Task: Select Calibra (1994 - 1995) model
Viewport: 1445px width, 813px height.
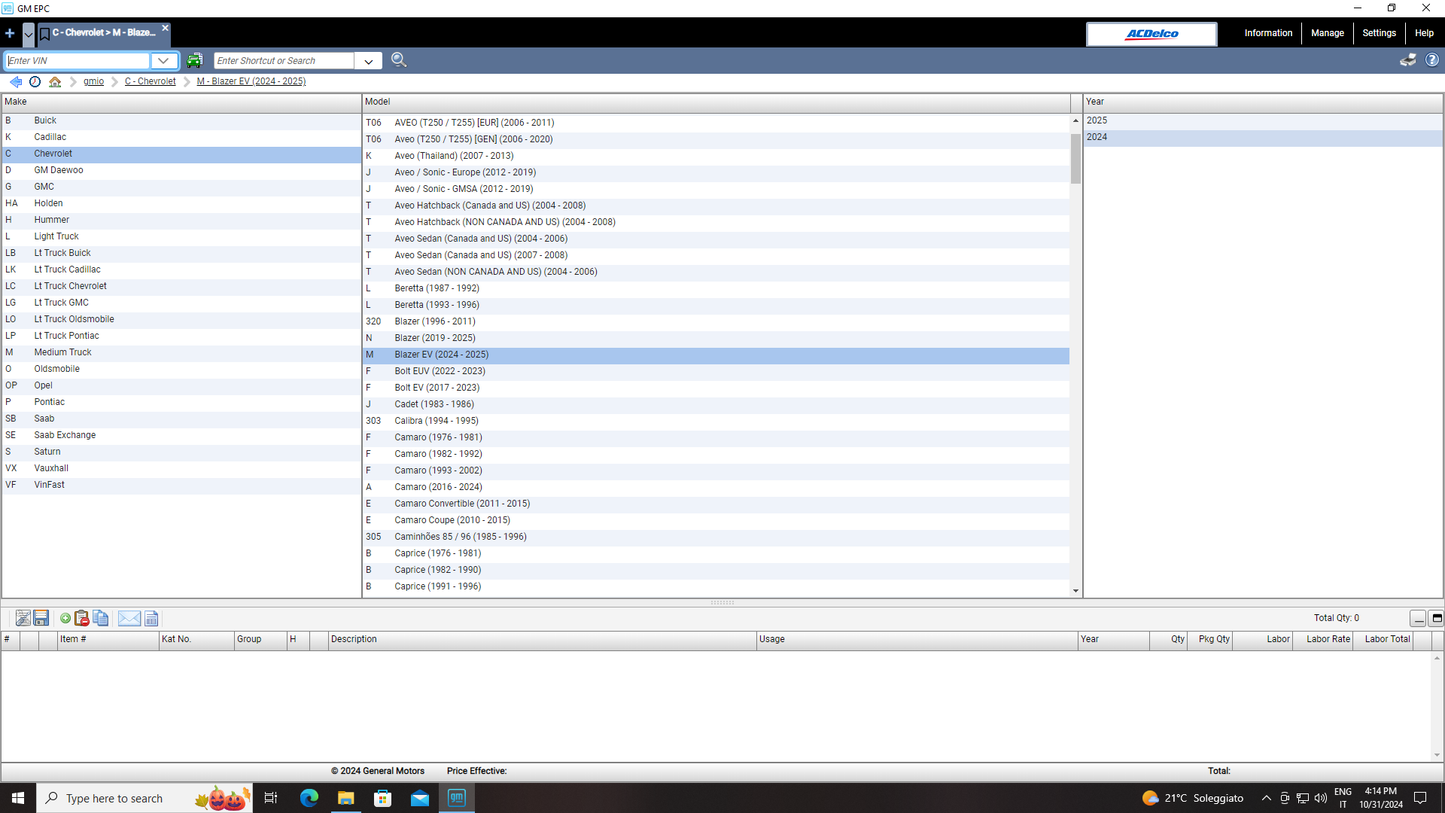Action: 716,421
